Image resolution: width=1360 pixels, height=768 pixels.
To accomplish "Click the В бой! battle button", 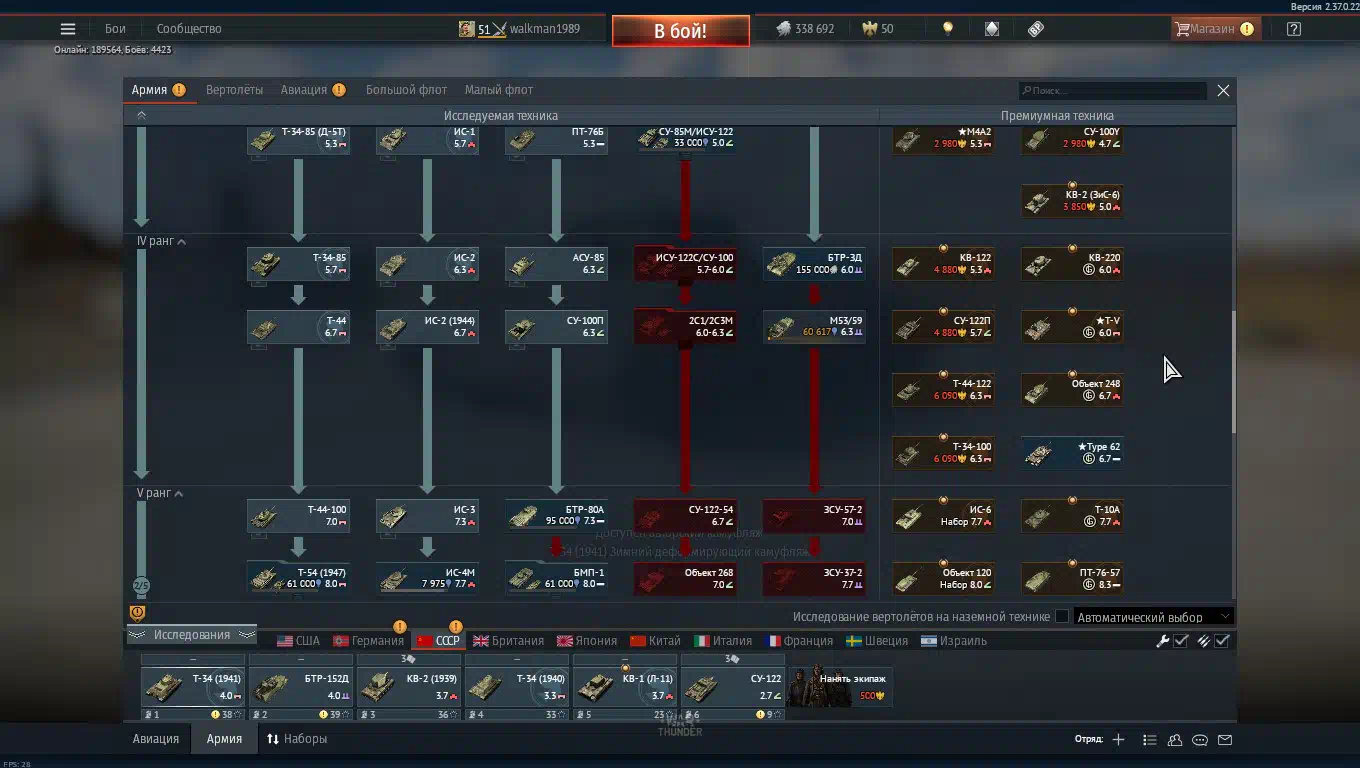I will pyautogui.click(x=680, y=30).
